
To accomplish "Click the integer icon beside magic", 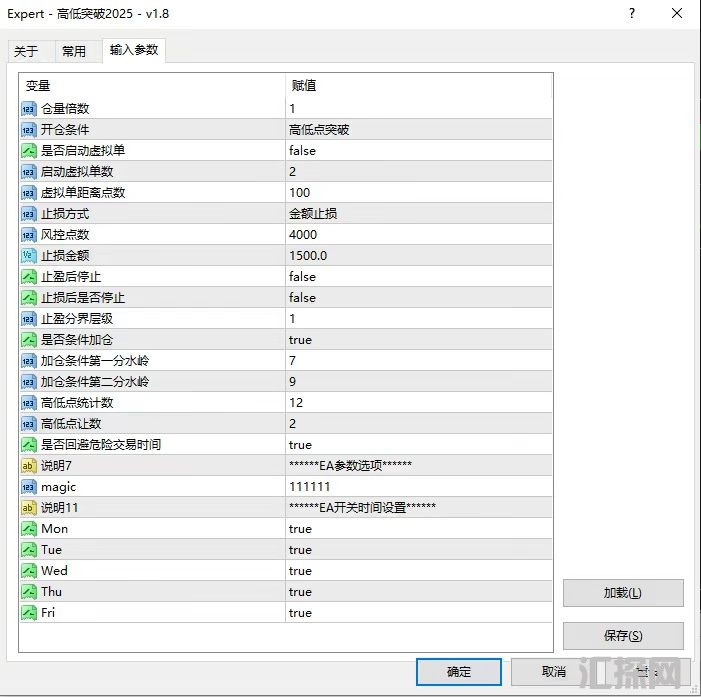I will (x=29, y=487).
